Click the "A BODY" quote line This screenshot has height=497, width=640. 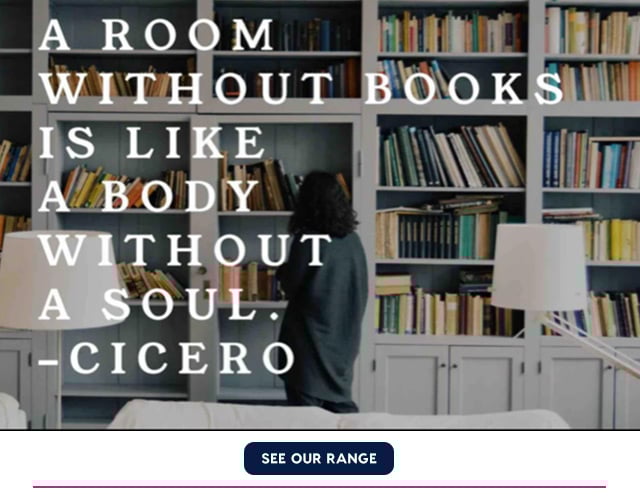[149, 196]
